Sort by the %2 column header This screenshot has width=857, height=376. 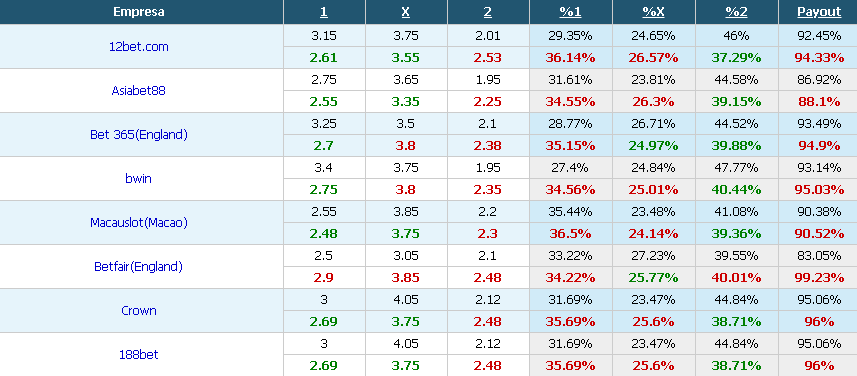coord(737,12)
